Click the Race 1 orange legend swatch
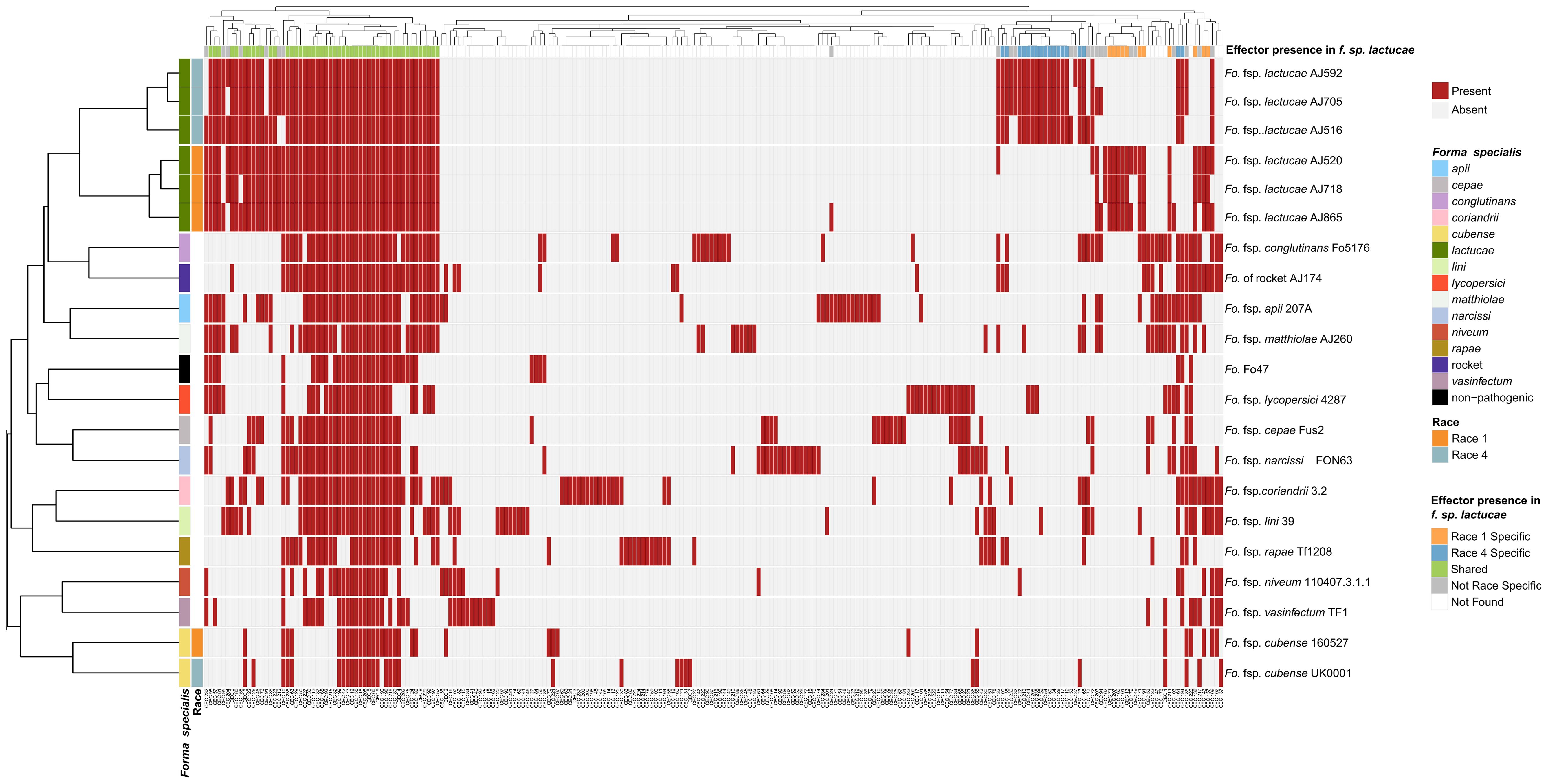The width and height of the screenshot is (1548, 784). click(x=1440, y=438)
